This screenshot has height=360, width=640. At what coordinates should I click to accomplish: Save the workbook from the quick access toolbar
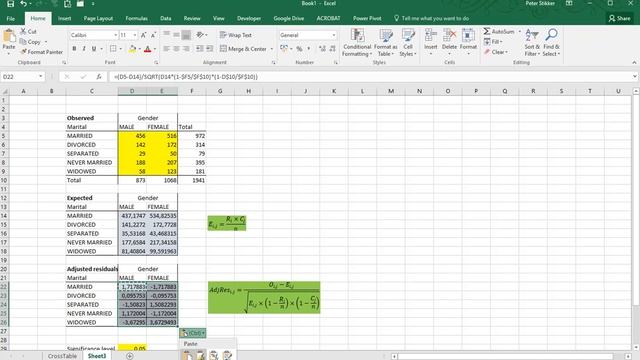pyautogui.click(x=10, y=4)
